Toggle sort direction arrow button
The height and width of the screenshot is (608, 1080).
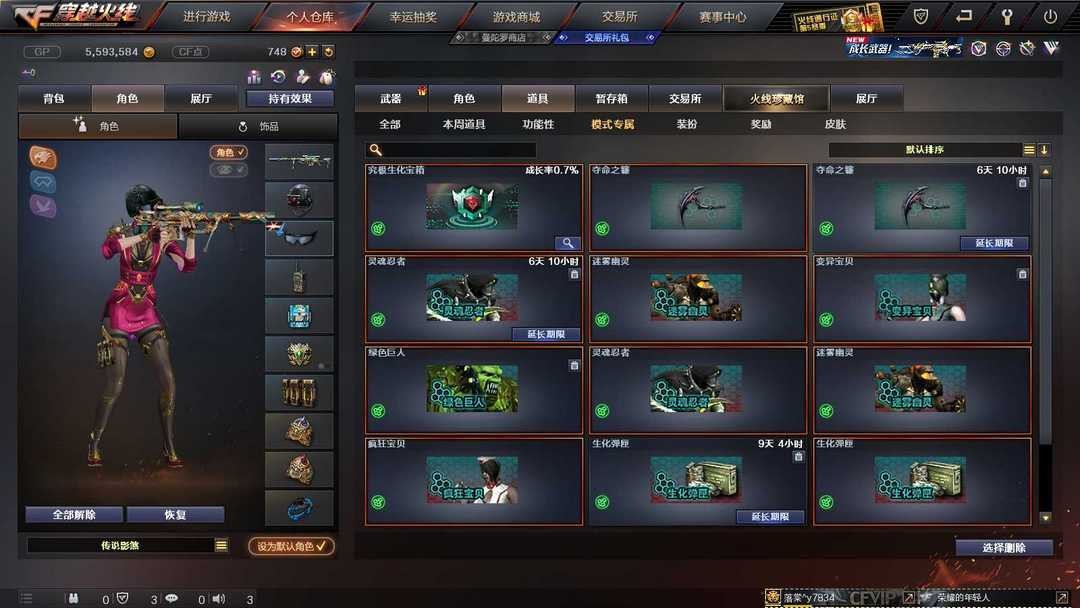tap(1044, 149)
